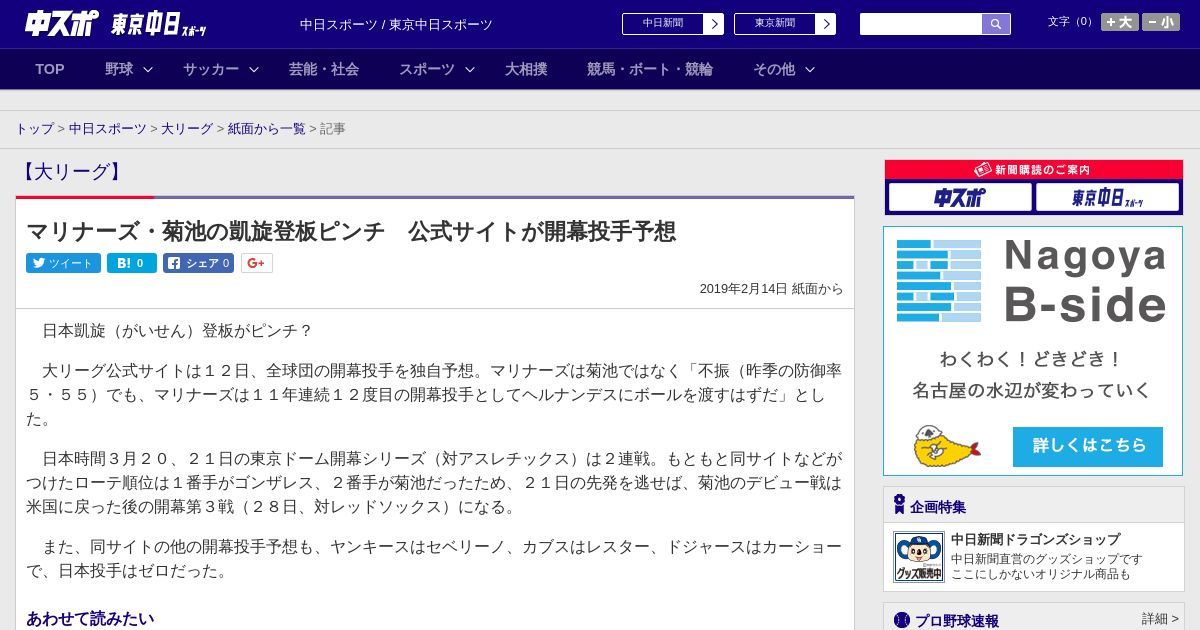Screen dimensions: 1200x630
Task: Click プロ野球速報 baseball icon
Action: 902,620
